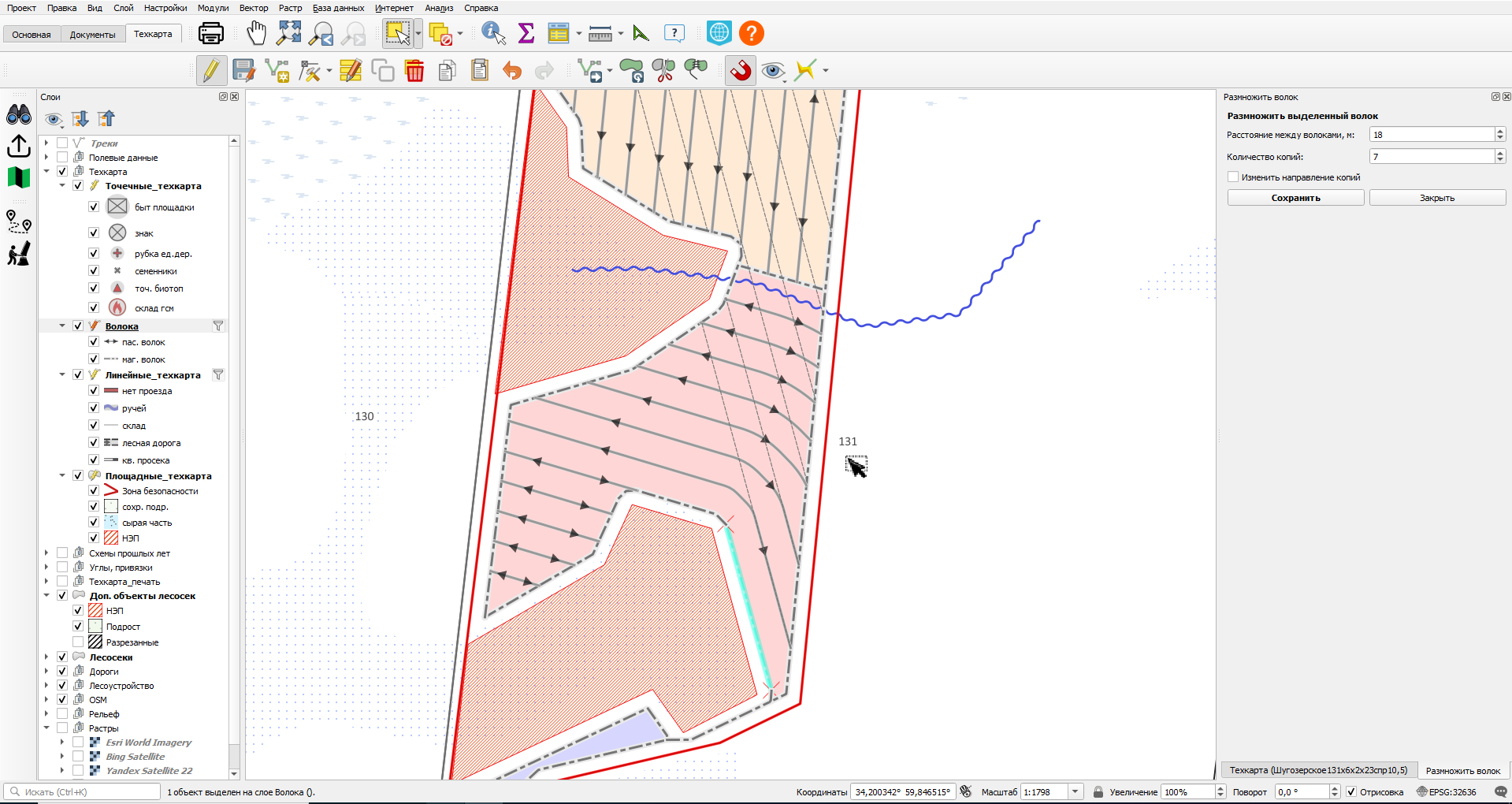
Task: Toggle editing with the pencil icon
Action: pos(211,70)
